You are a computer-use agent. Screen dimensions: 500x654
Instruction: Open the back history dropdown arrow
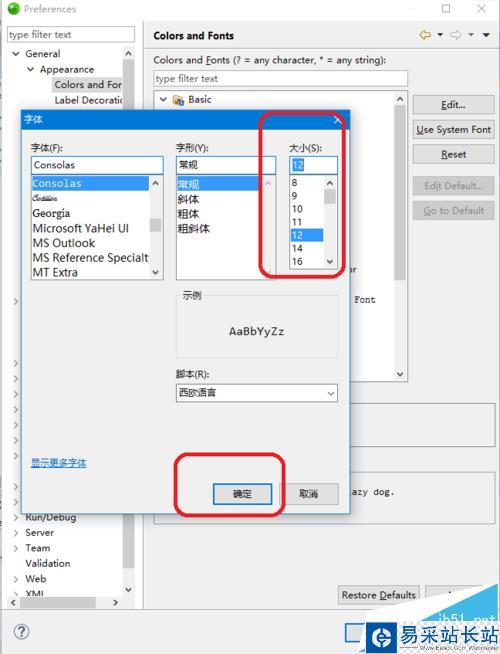point(440,35)
